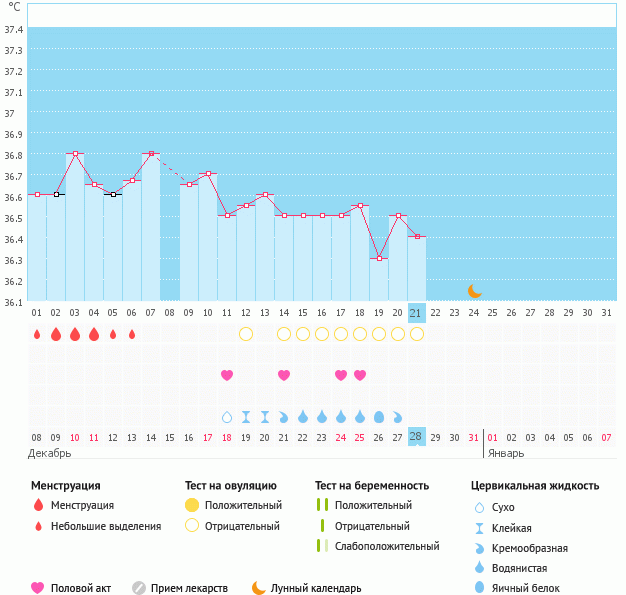Select highlighted cycle day 21 on the axis

click(417, 312)
